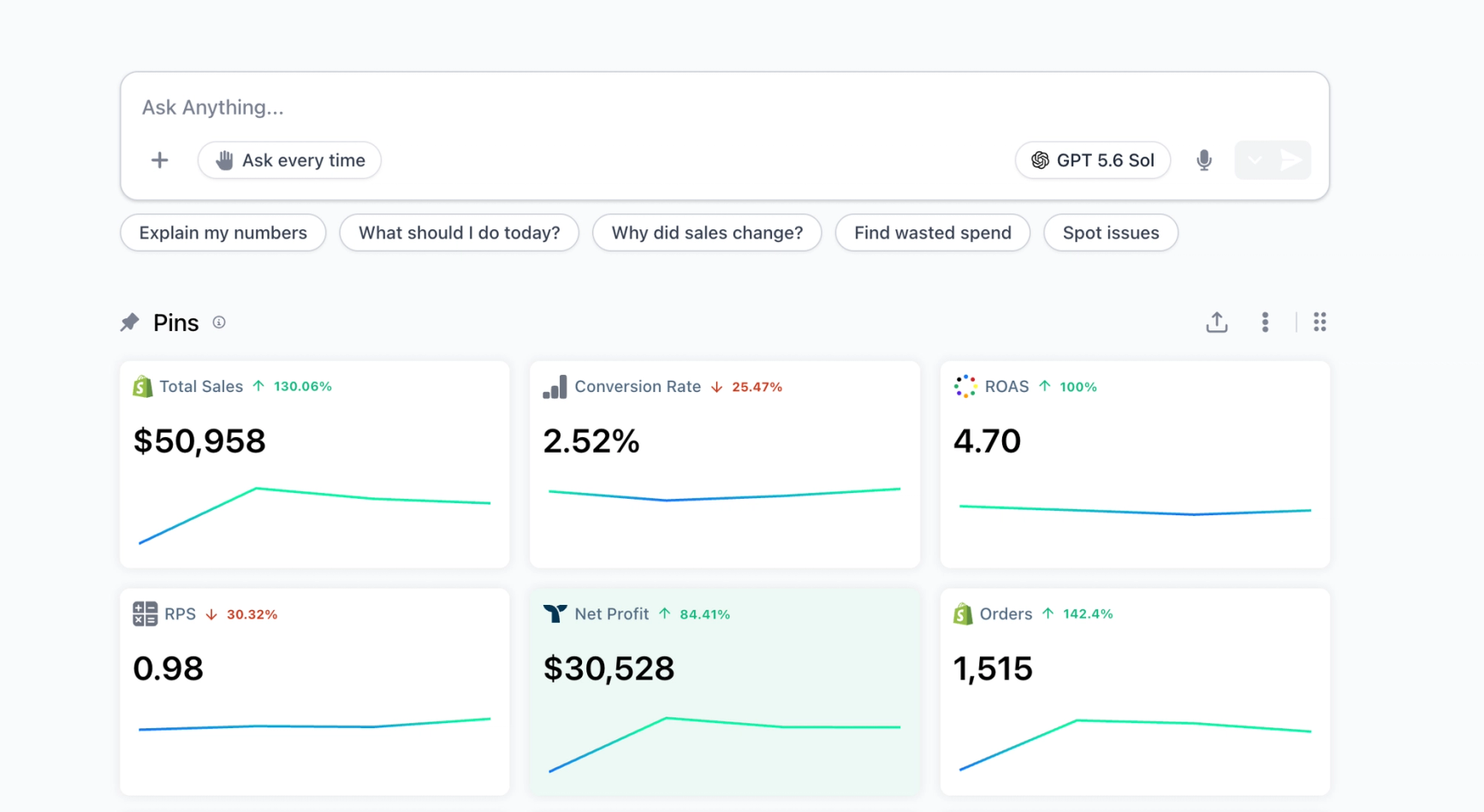Image resolution: width=1484 pixels, height=812 pixels.
Task: Click the Net Profit value $30,528
Action: tap(608, 668)
